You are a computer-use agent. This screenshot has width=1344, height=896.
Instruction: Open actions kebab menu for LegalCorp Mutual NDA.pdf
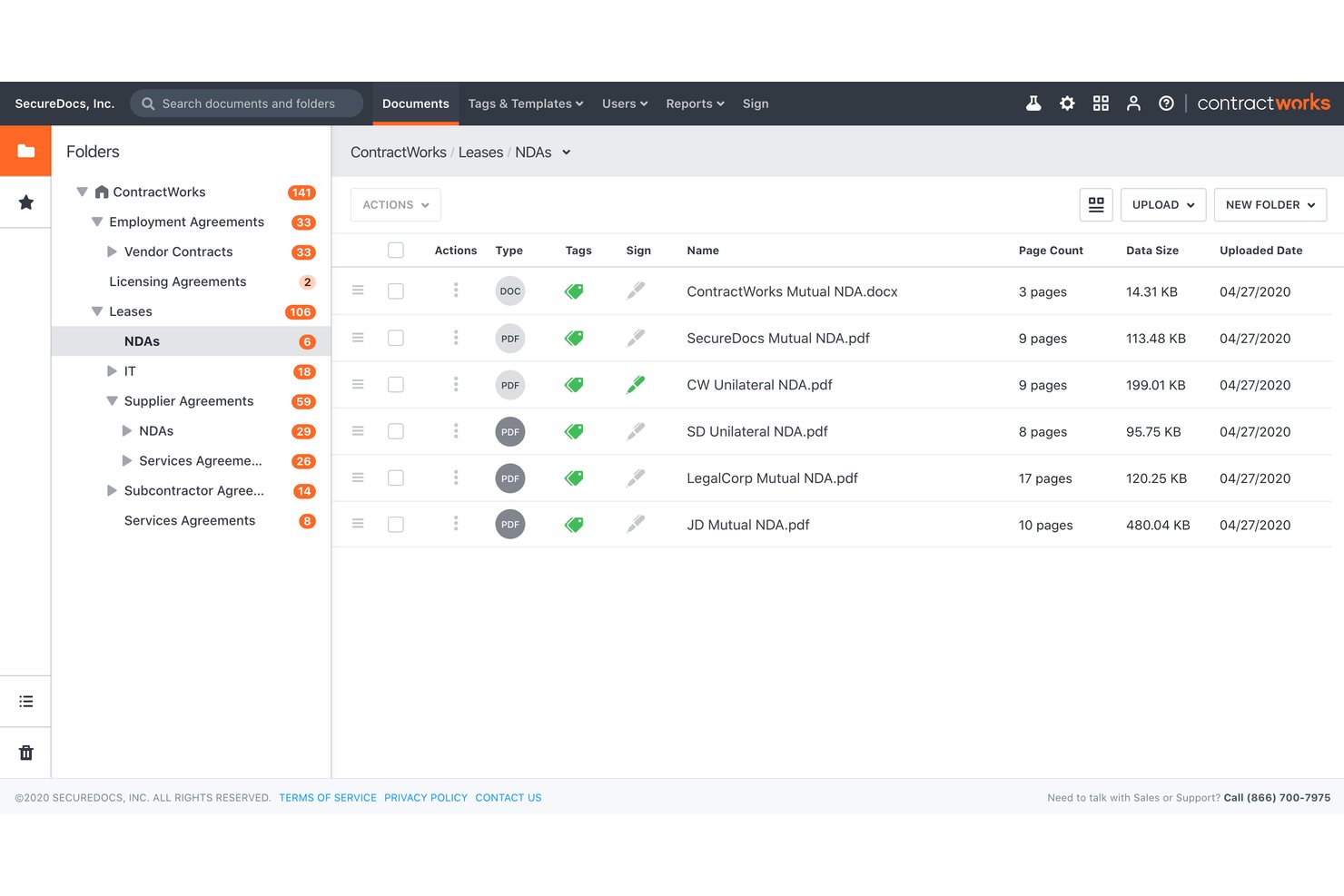point(456,478)
